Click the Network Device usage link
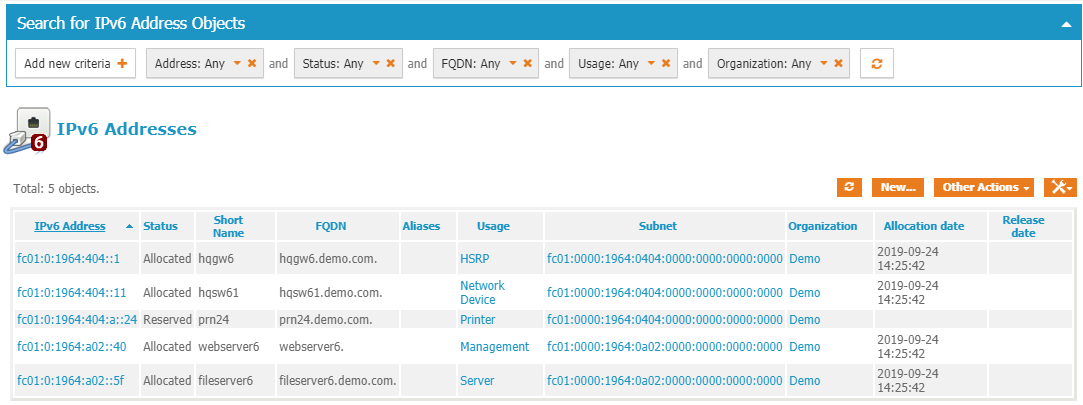 482,292
